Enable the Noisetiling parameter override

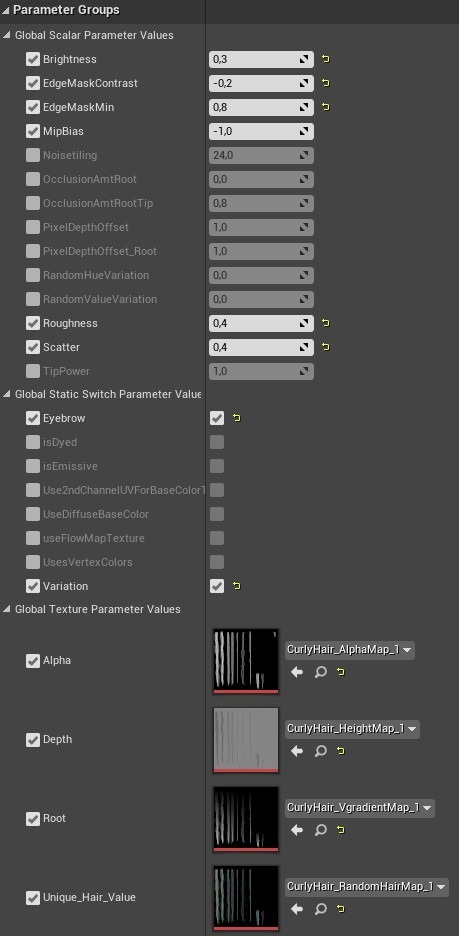33,155
